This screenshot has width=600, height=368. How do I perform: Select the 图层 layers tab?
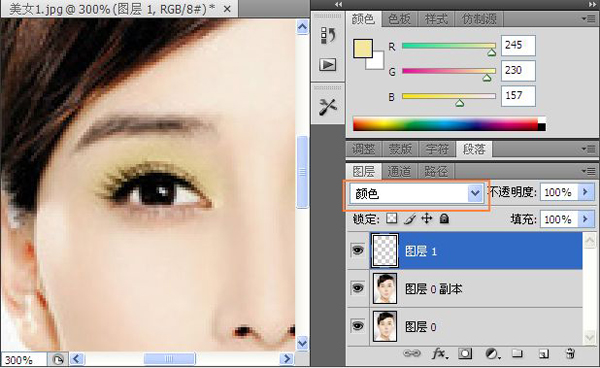click(x=364, y=171)
